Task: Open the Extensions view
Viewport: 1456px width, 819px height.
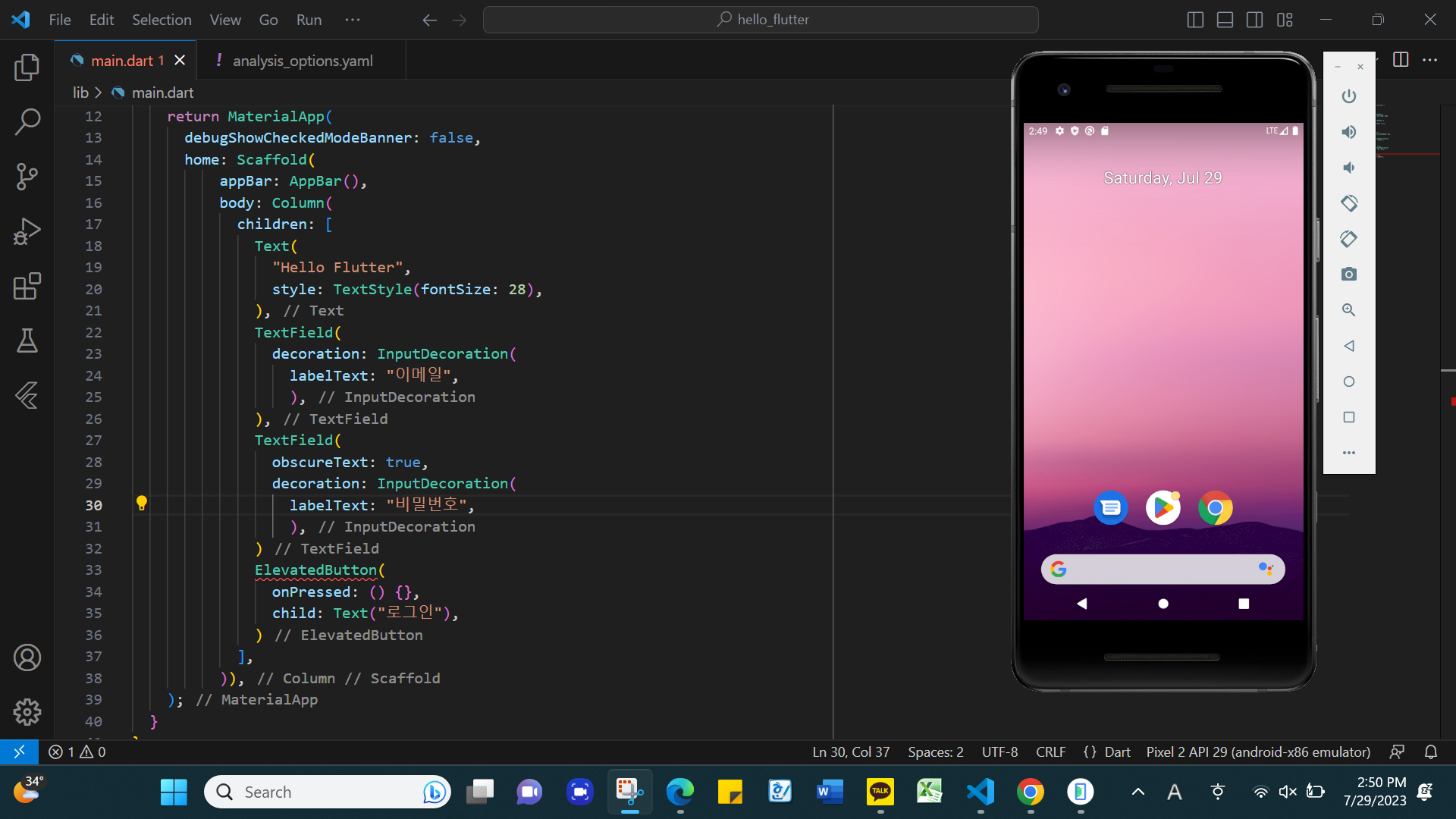Action: pyautogui.click(x=27, y=286)
